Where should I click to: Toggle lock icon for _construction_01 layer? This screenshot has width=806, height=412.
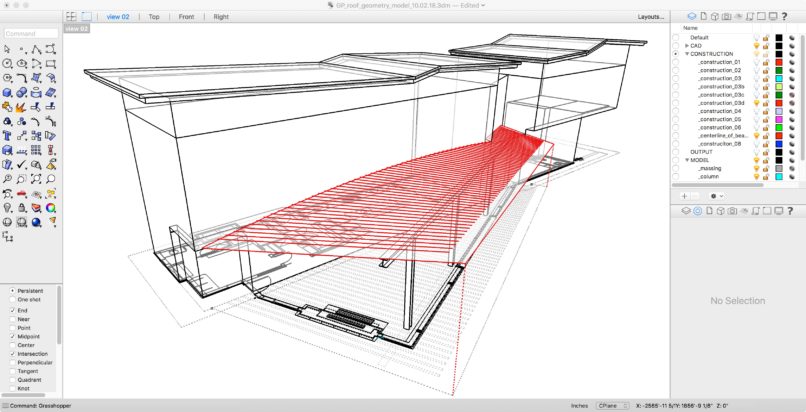click(x=767, y=62)
